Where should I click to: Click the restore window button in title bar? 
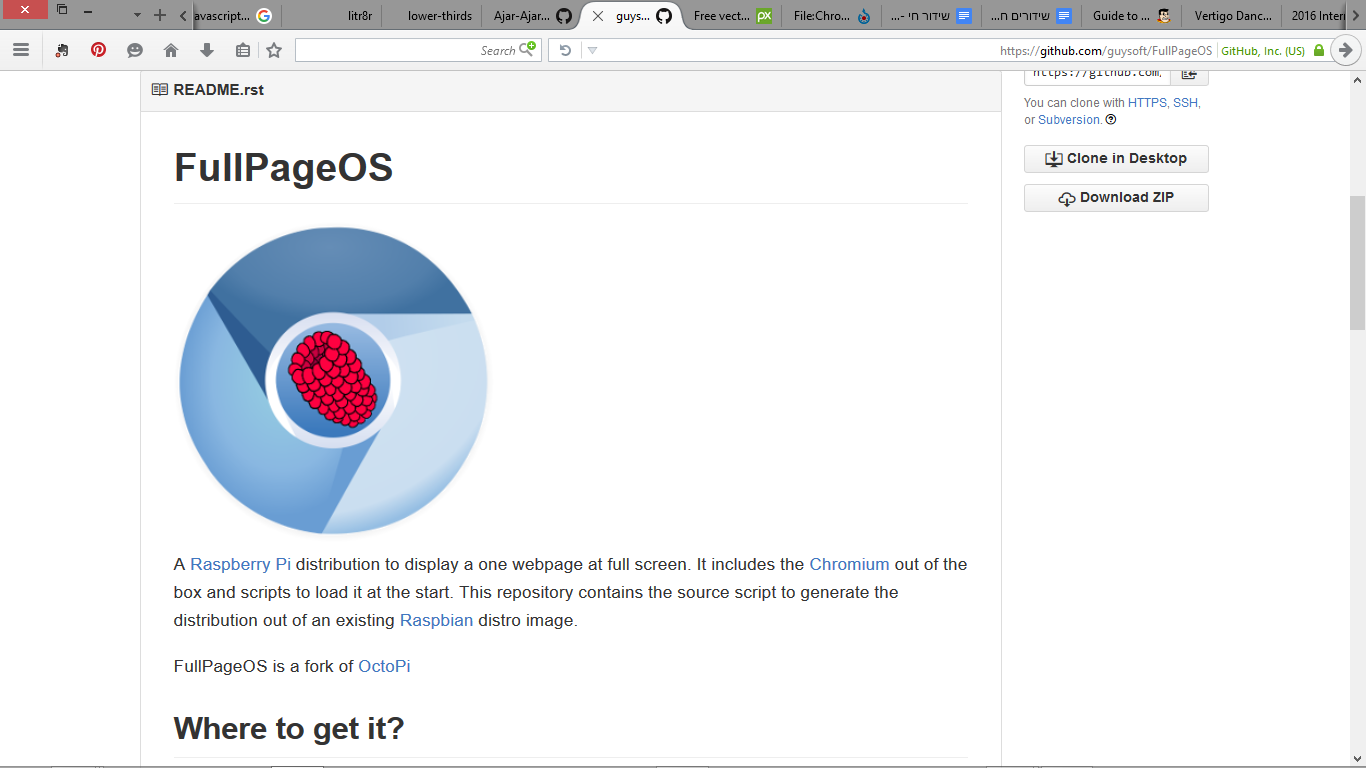[62, 10]
